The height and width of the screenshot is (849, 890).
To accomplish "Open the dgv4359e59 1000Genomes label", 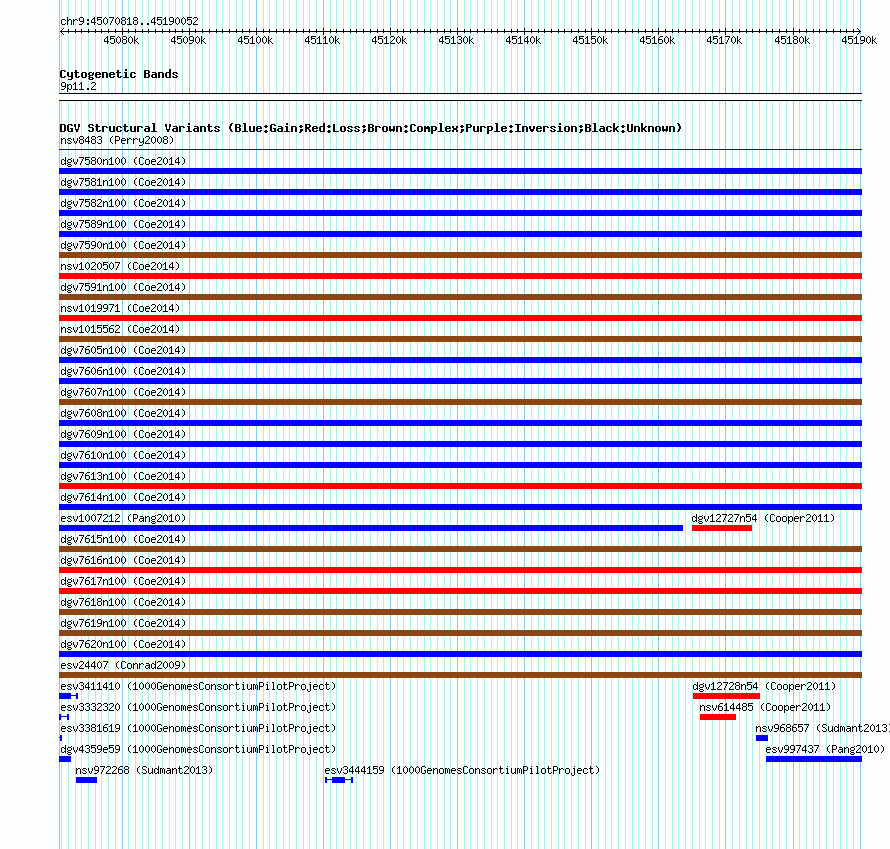I will pos(198,749).
